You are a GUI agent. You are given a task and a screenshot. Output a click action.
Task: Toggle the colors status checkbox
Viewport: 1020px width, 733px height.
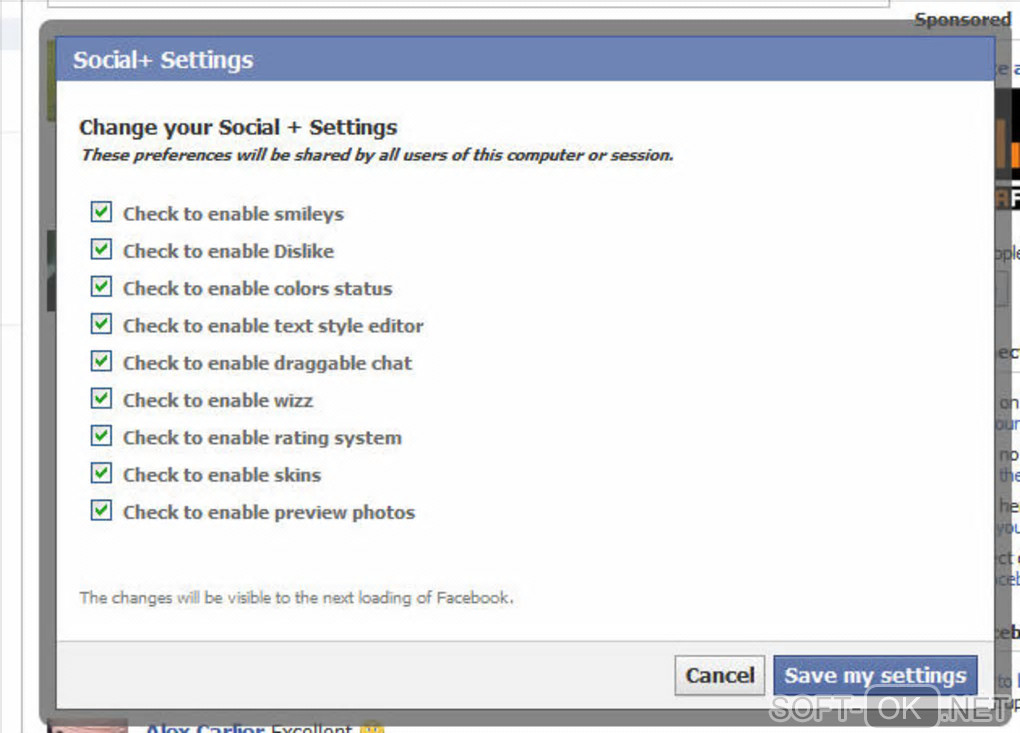pyautogui.click(x=101, y=287)
